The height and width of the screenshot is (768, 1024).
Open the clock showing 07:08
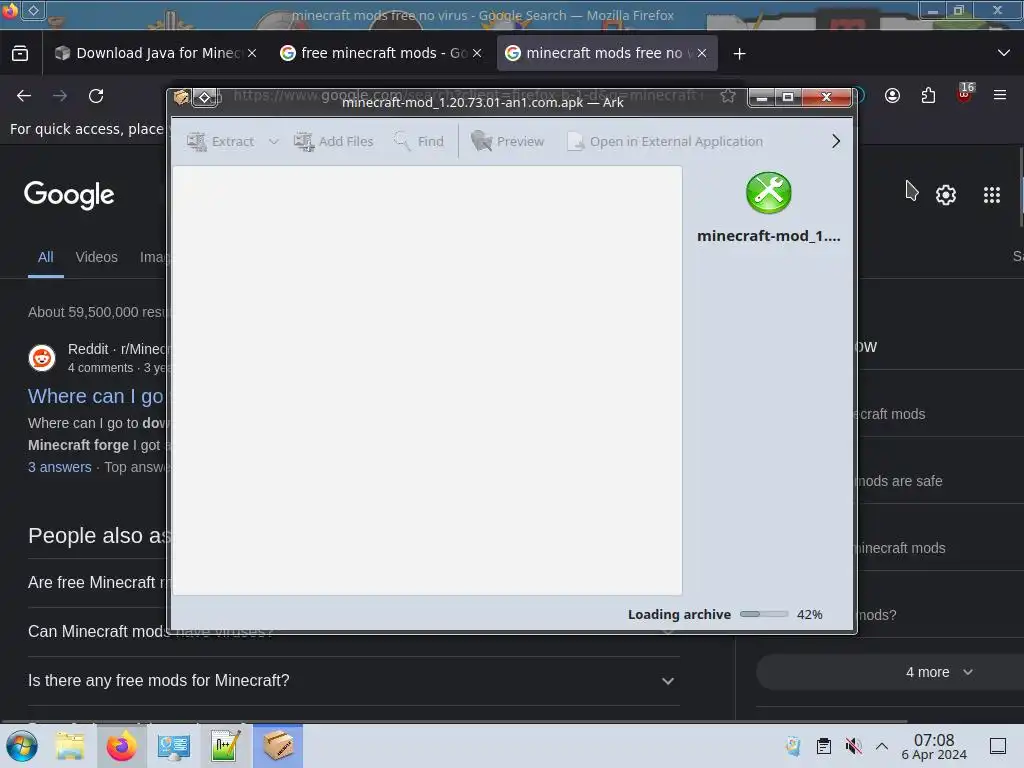(x=934, y=746)
